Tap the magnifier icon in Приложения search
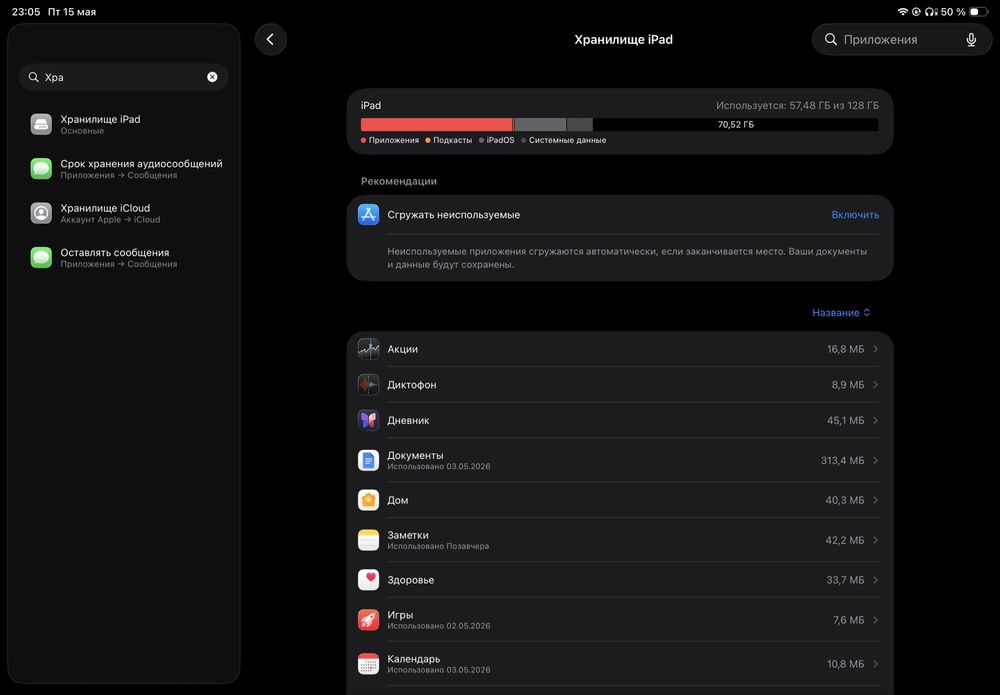The width and height of the screenshot is (1000, 695). click(x=830, y=40)
